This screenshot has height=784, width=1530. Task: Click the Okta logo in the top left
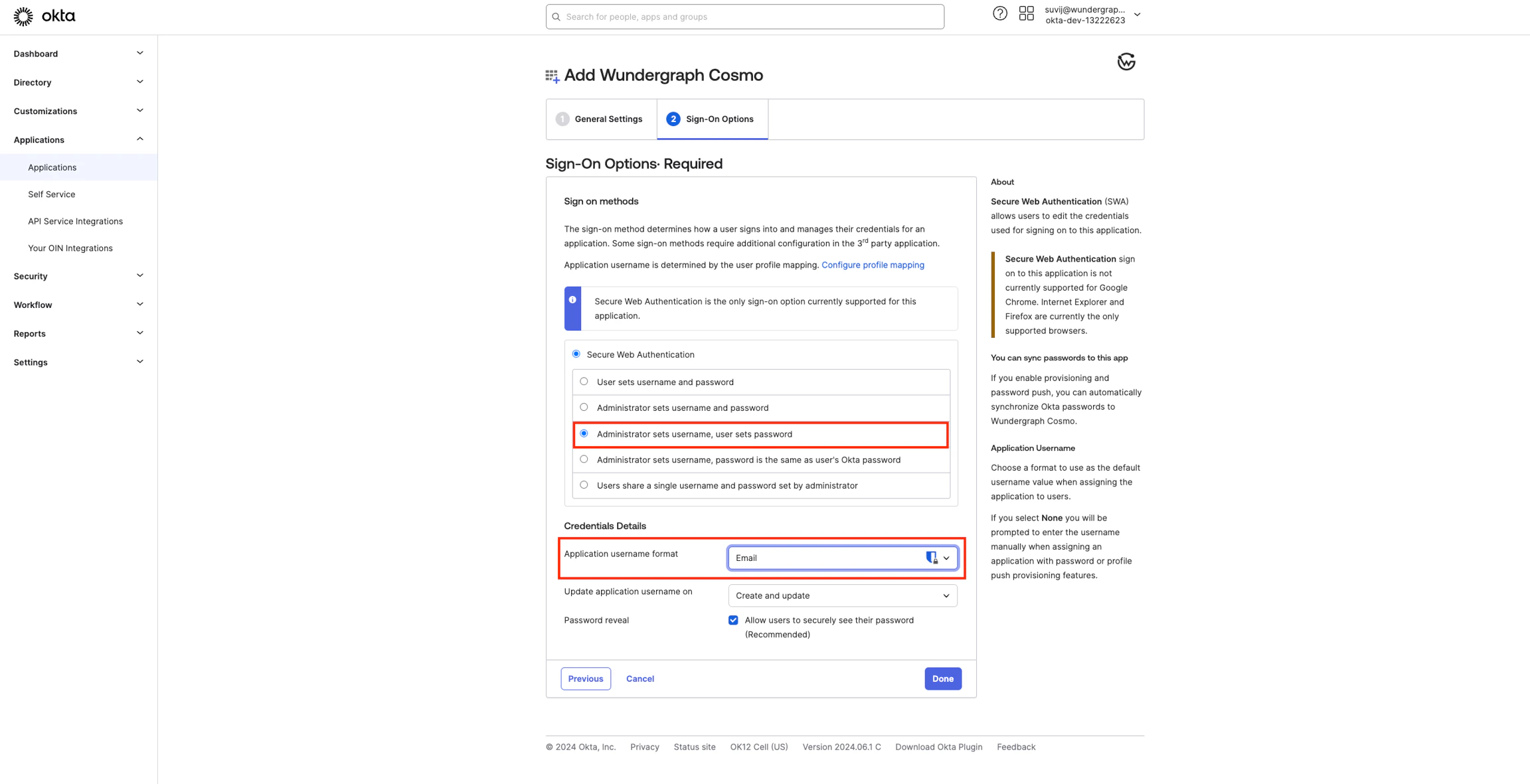44,15
